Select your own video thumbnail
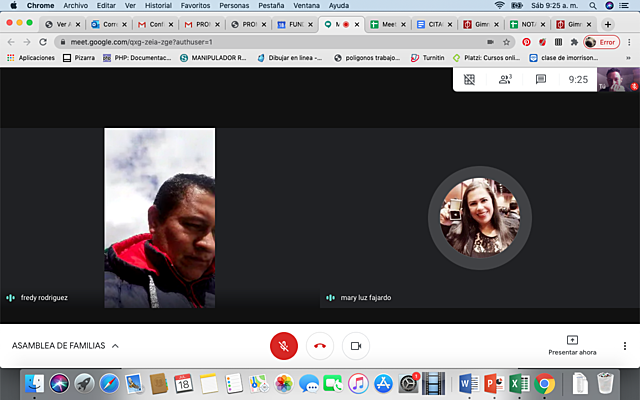 coord(618,79)
